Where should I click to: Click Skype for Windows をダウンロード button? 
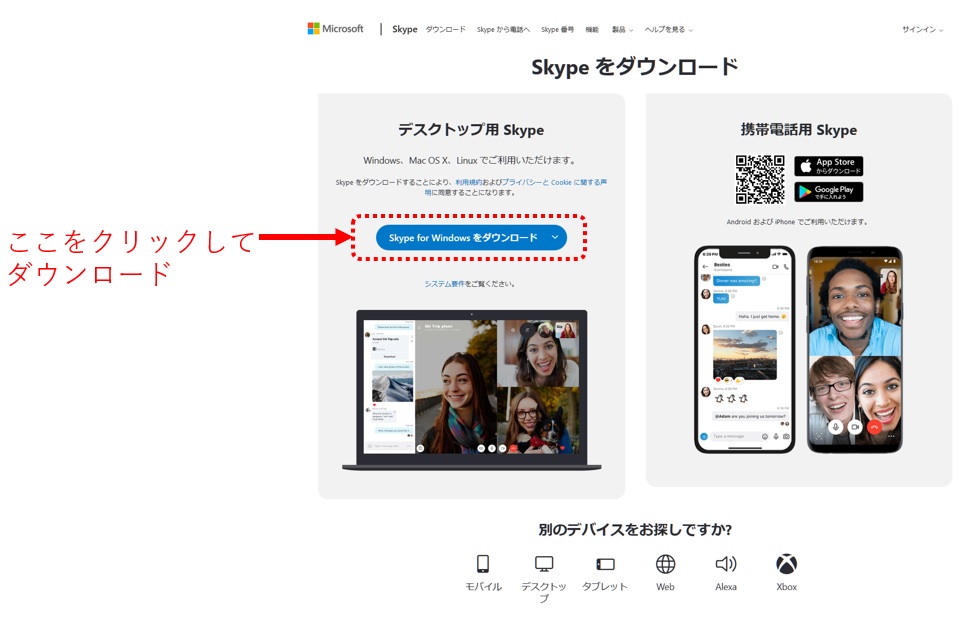pos(462,237)
